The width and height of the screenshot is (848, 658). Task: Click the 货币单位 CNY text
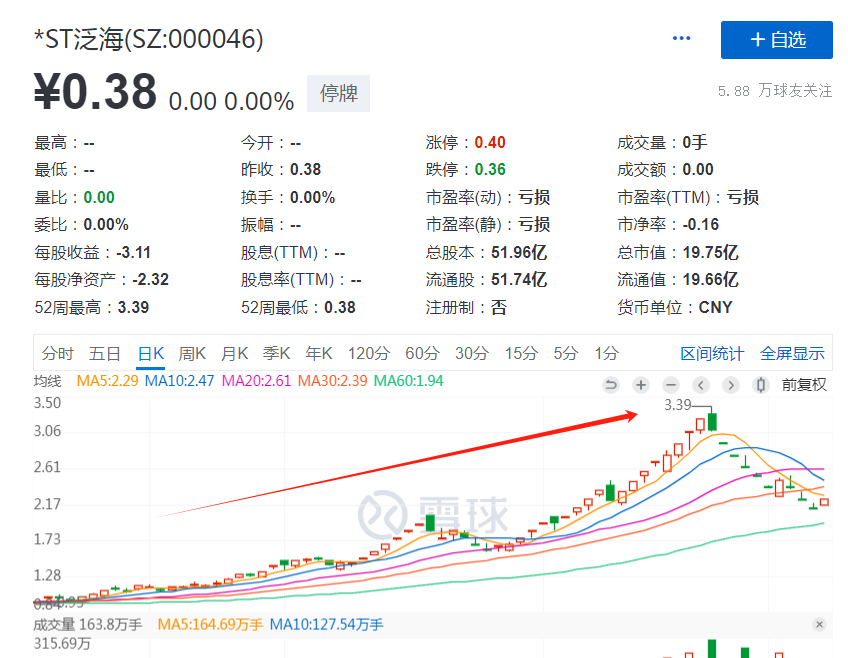[715, 307]
